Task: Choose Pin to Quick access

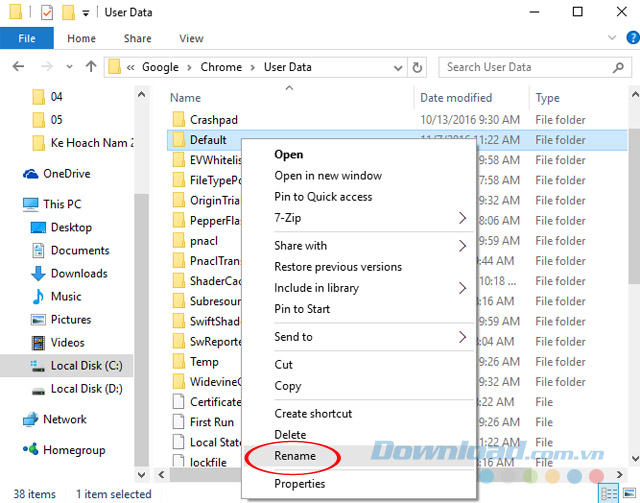Action: (x=323, y=197)
